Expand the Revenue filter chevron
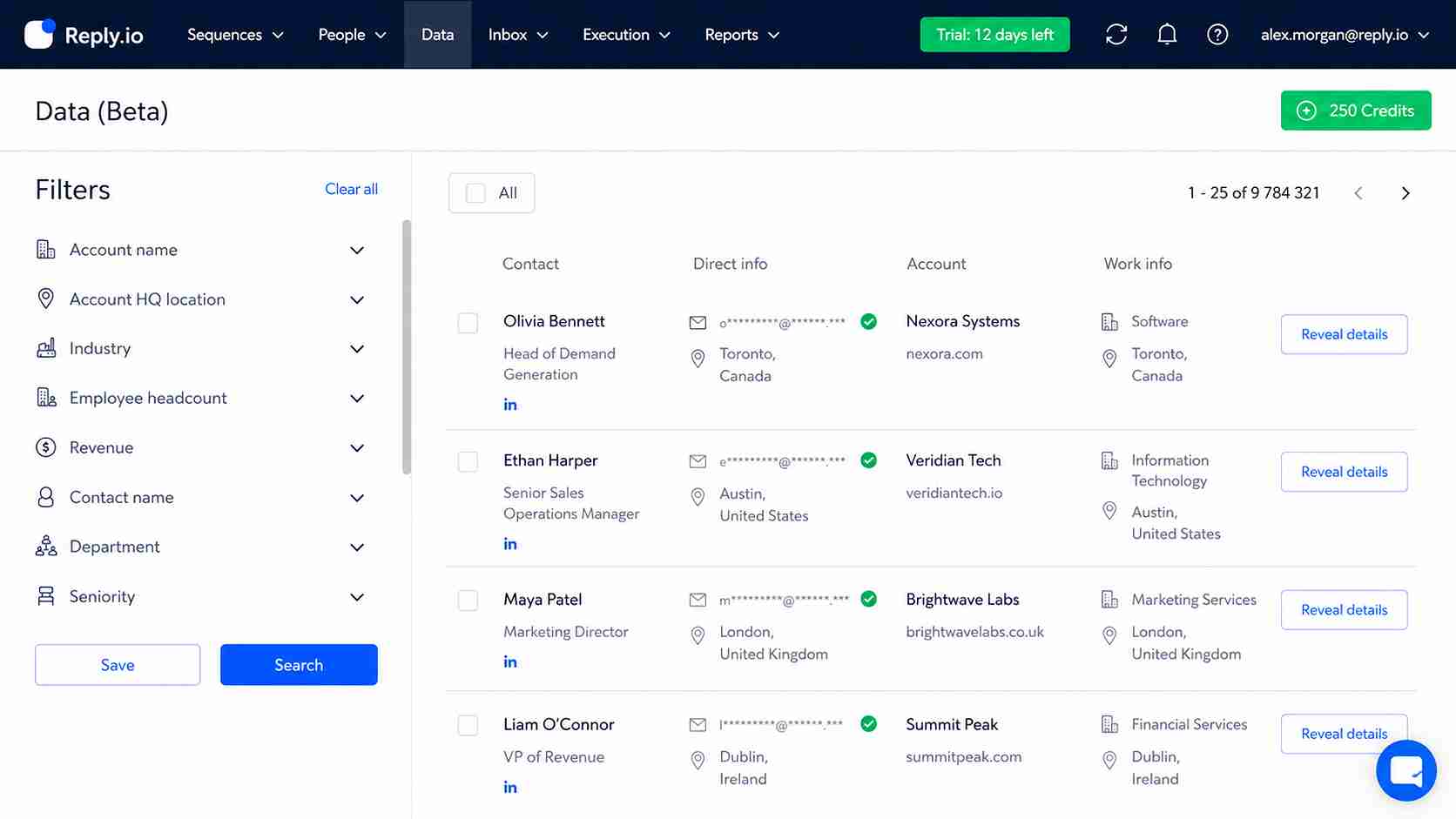 [x=357, y=448]
